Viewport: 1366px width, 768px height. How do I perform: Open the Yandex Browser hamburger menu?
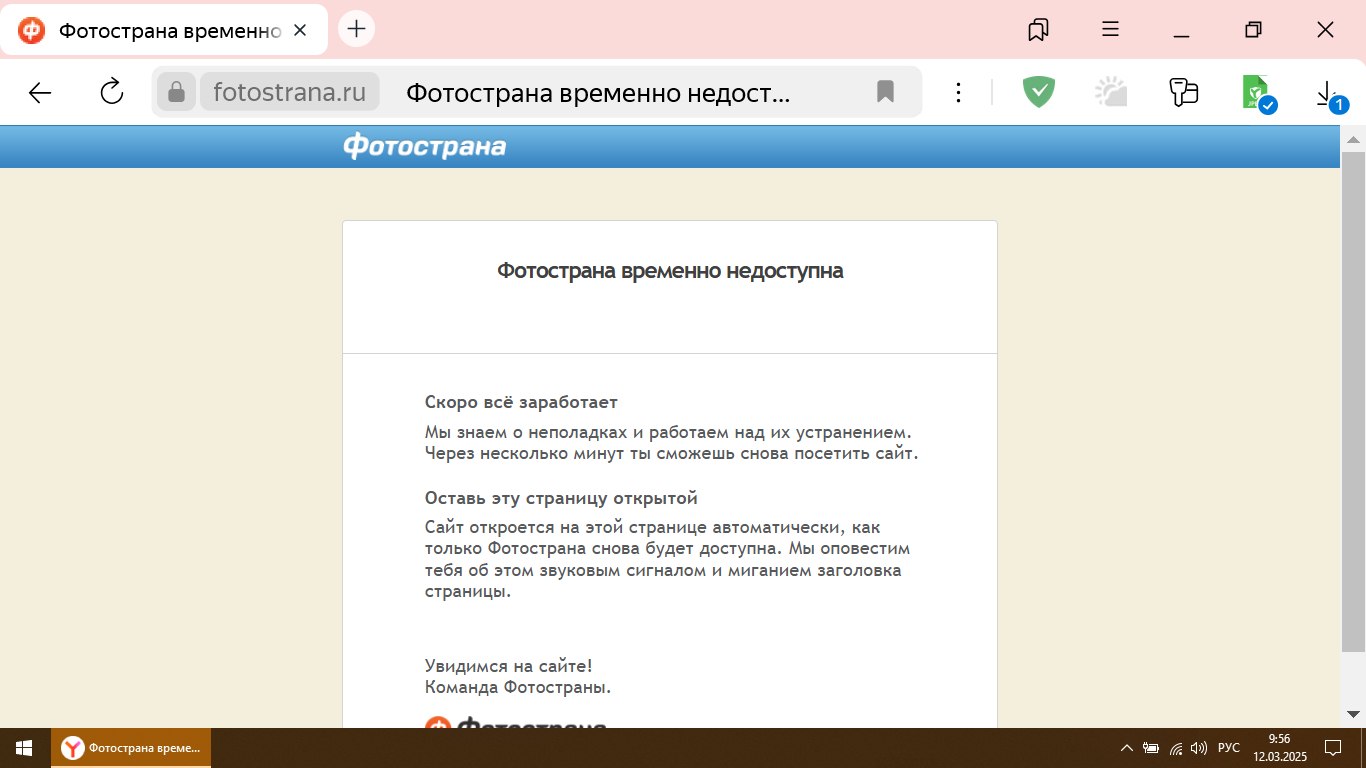click(x=1110, y=30)
